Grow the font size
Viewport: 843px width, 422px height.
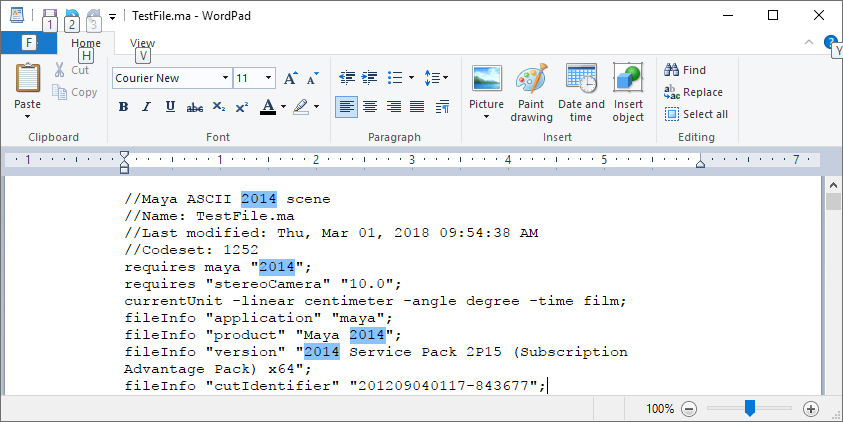click(291, 78)
